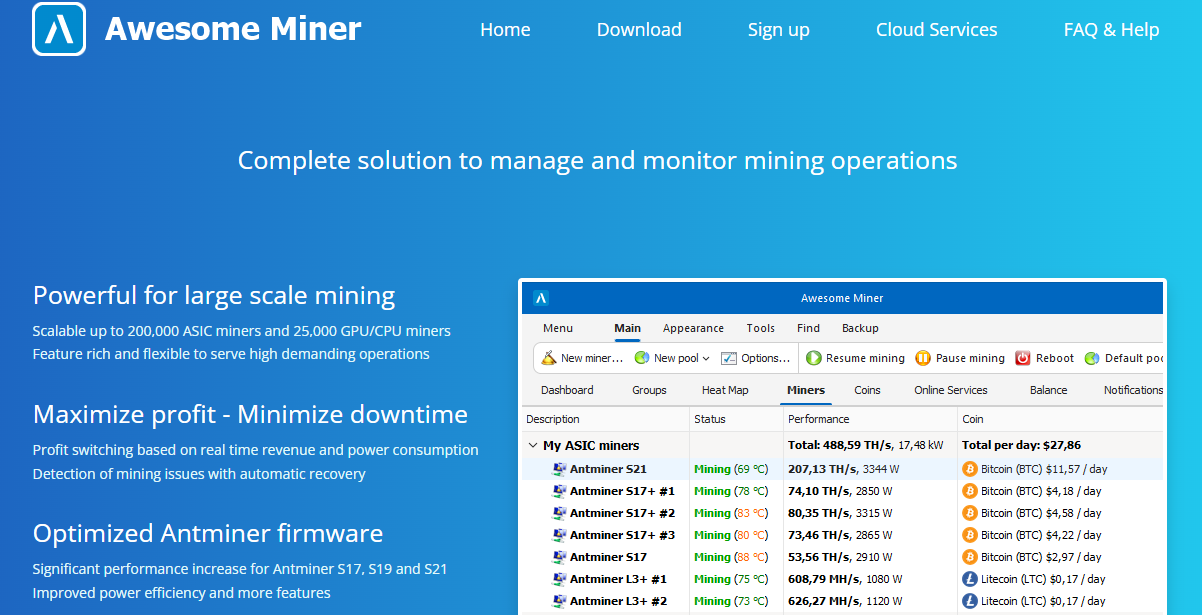Click the 207,13 TH/s performance value
This screenshot has height=615, width=1202.
point(821,469)
